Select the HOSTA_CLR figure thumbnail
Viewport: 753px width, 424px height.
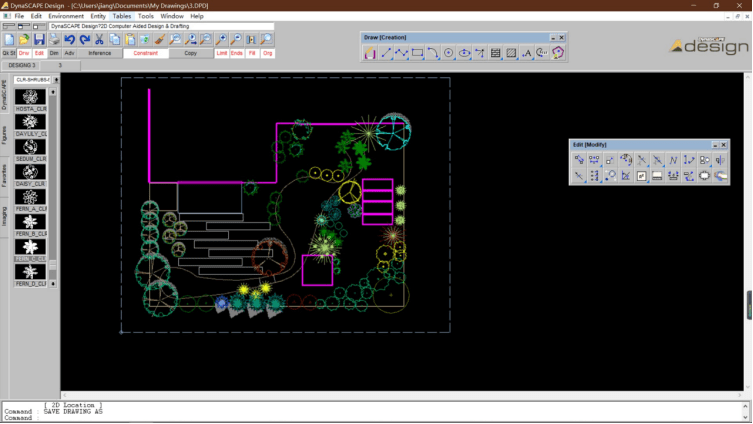coord(30,97)
